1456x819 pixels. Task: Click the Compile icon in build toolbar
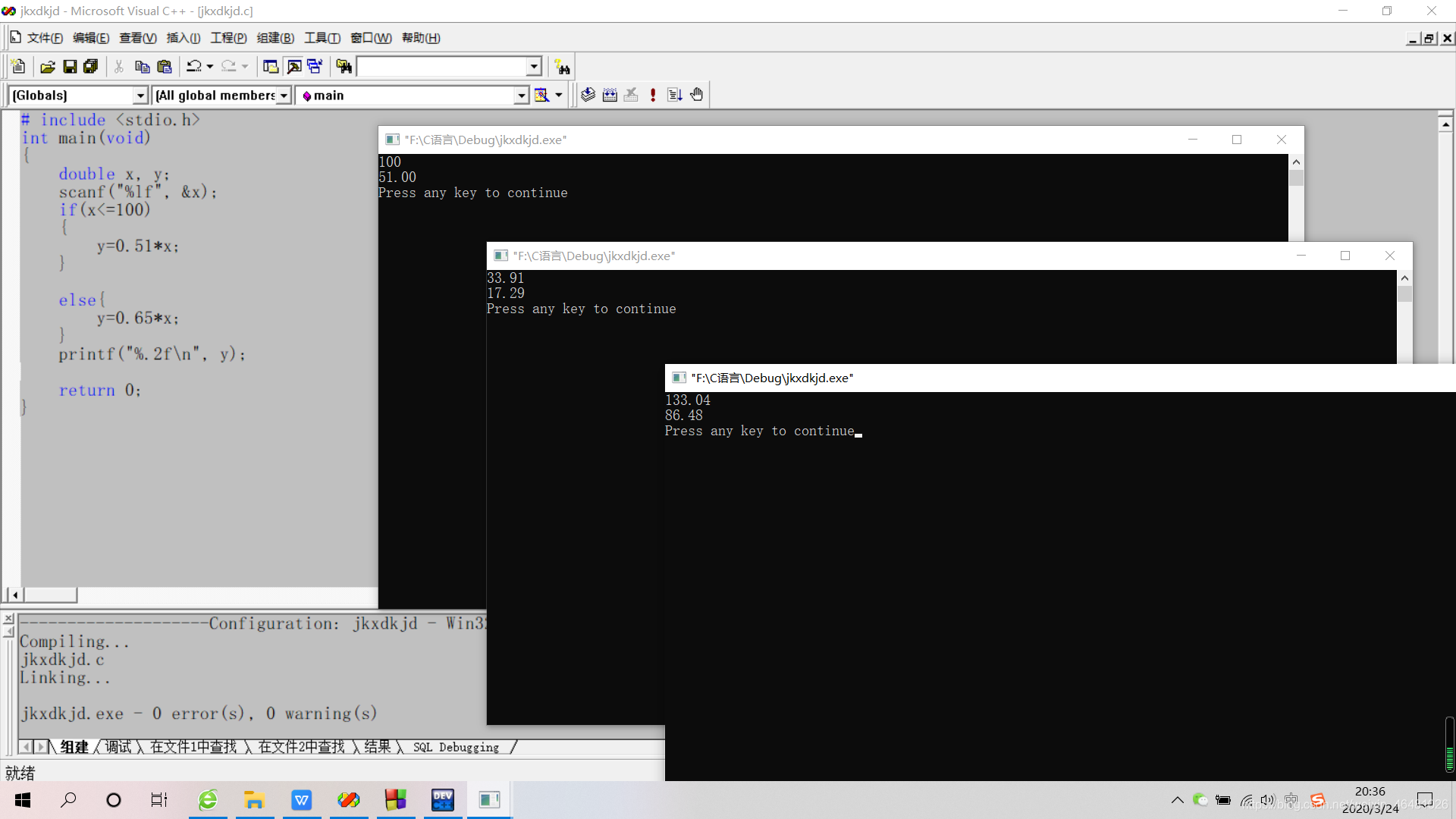(x=588, y=95)
